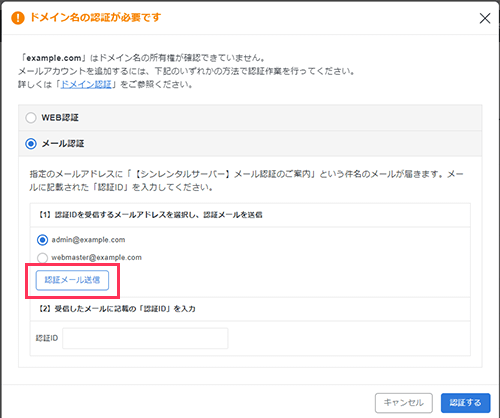Focus the 認証ID input field

[145, 338]
